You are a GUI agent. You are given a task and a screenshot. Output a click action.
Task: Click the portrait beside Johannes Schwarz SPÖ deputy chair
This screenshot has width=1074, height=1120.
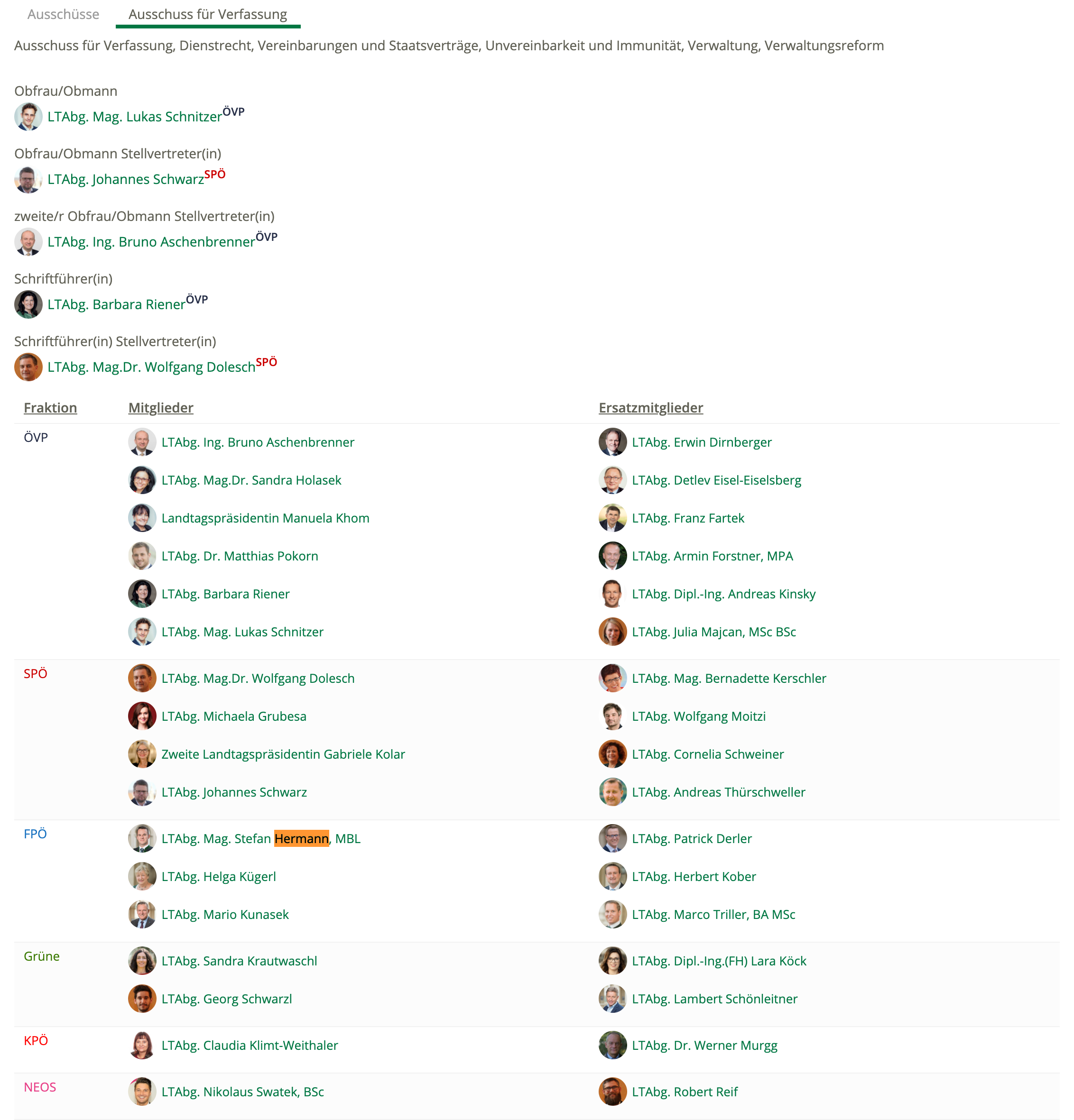click(x=28, y=179)
